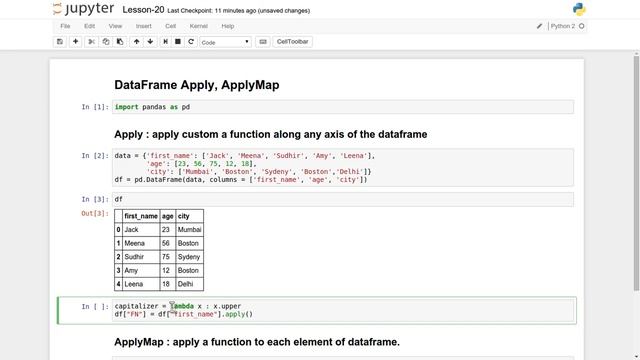The width and height of the screenshot is (640, 360).
Task: Open command palette keyboard icon
Action: coord(263,42)
